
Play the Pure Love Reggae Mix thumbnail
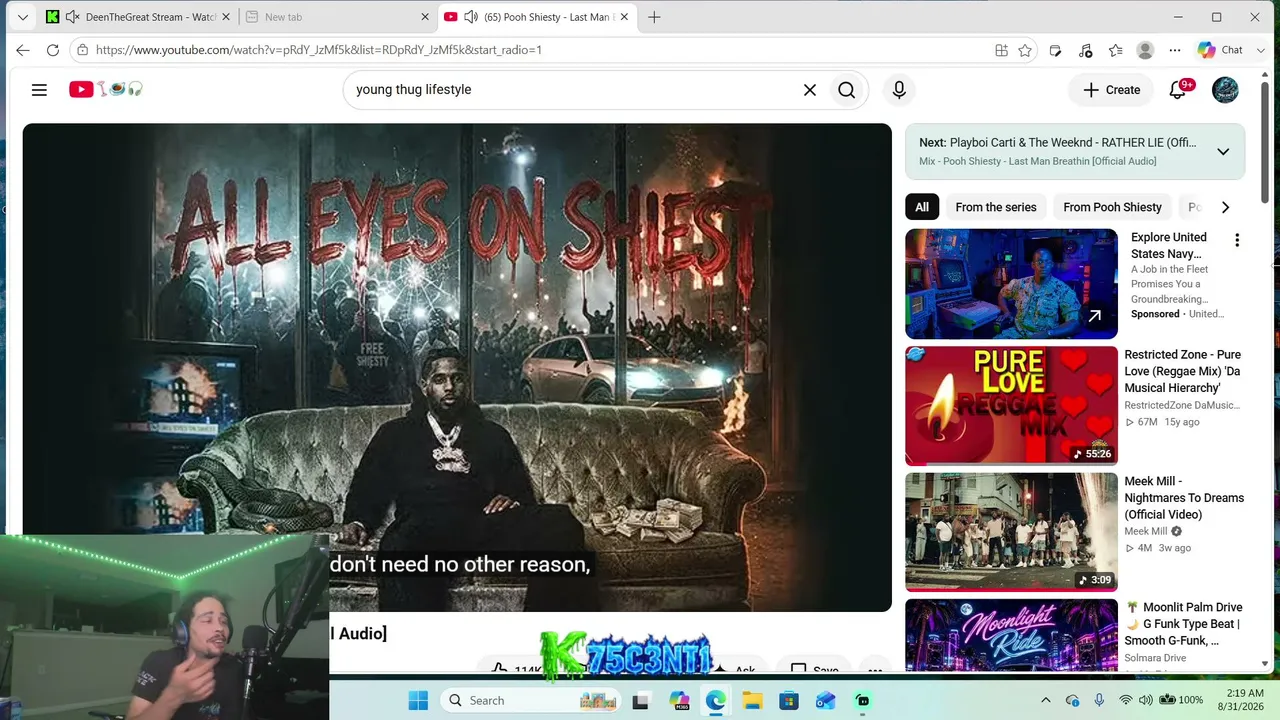(1011, 406)
